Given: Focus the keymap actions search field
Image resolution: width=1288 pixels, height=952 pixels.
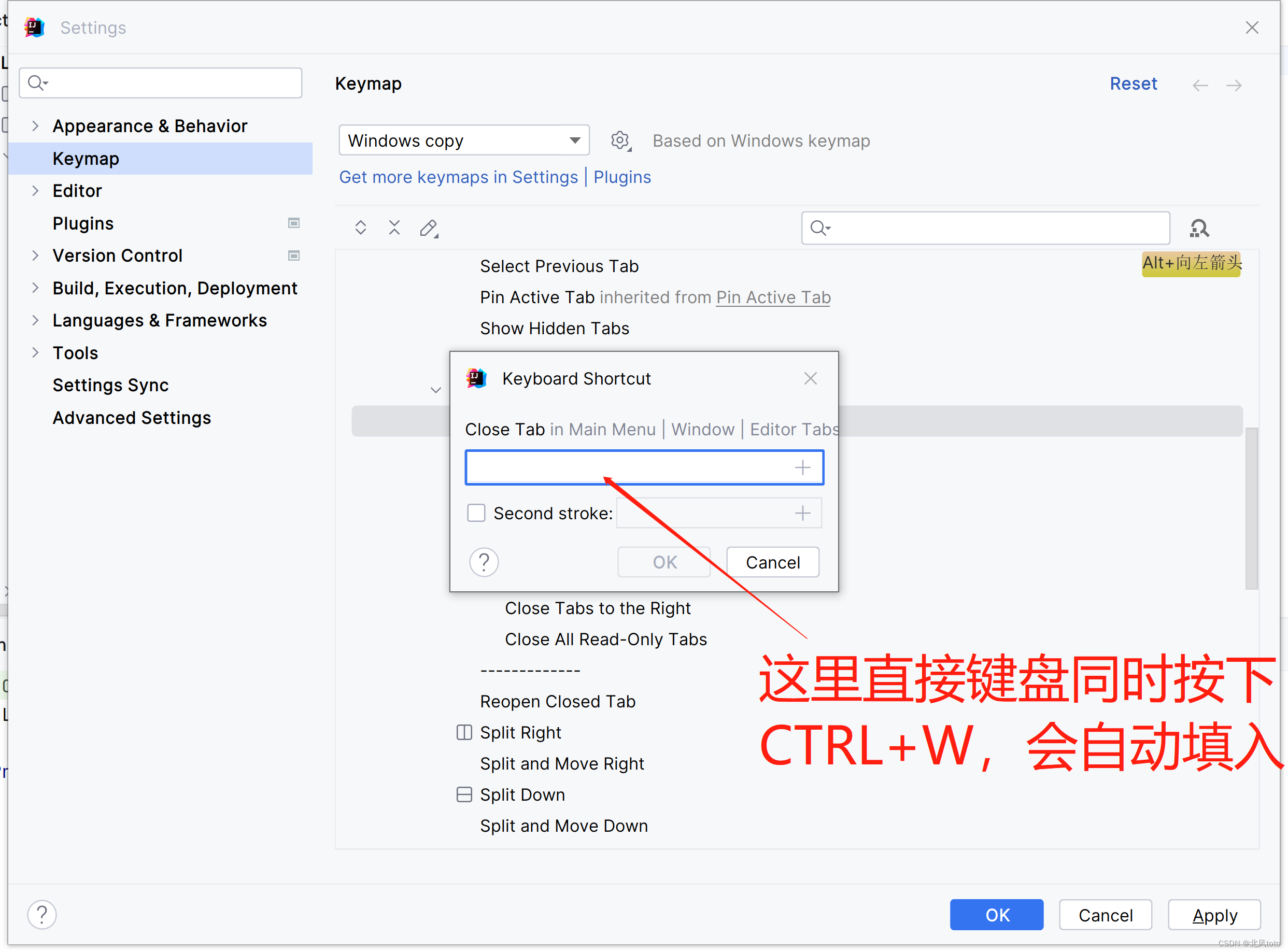Looking at the screenshot, I should coord(985,228).
